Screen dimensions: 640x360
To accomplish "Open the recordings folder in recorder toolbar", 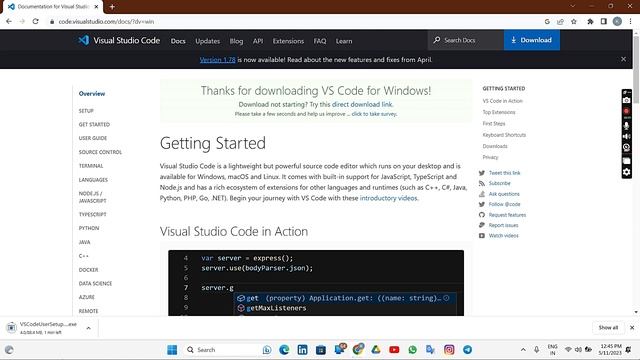I will tap(627, 160).
